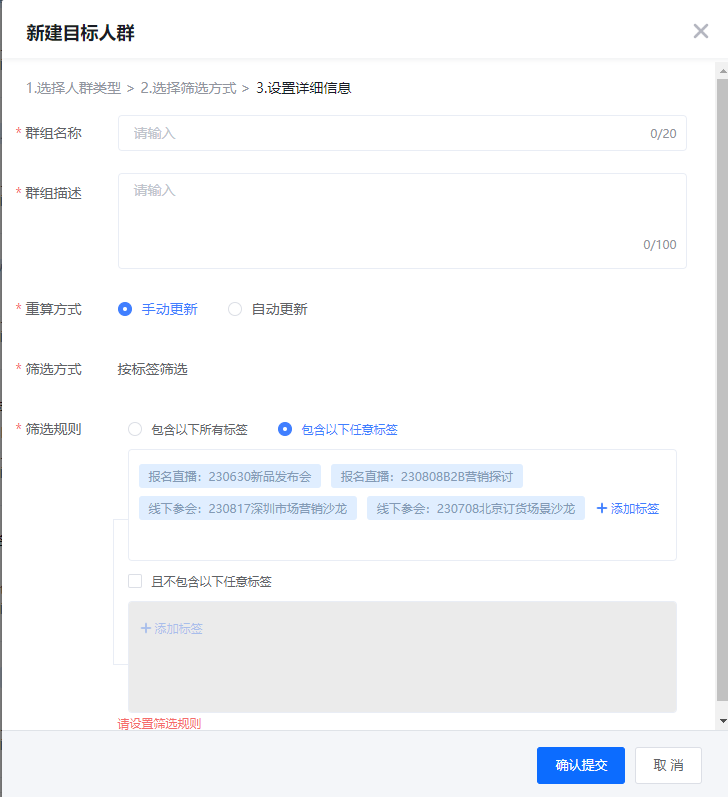Click the vertical scrollbar thumb
Viewport: 728px width, 797px height.
pyautogui.click(x=722, y=390)
